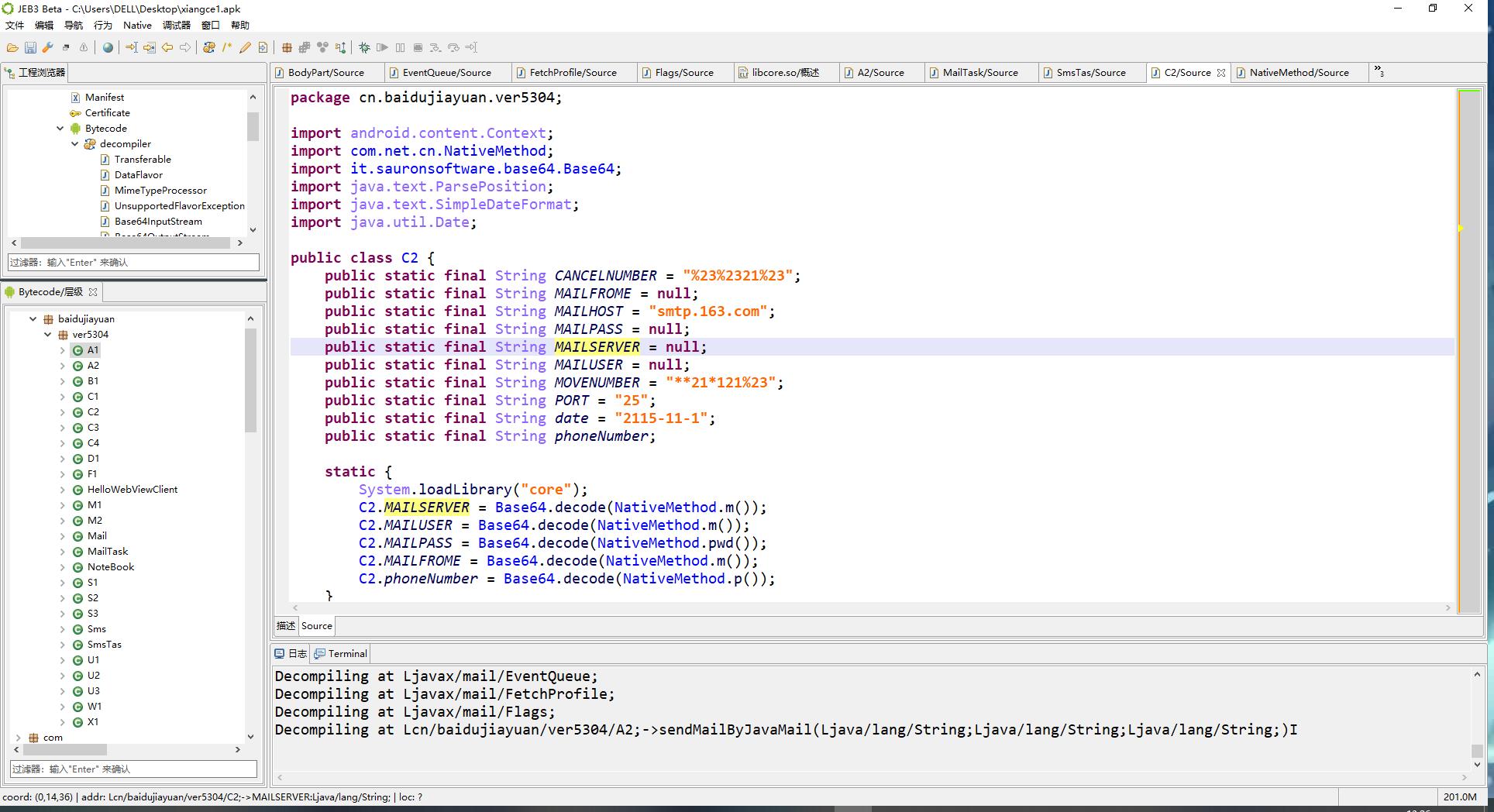
Task: Switch to the NativeMethod/Source tab
Action: (1299, 73)
